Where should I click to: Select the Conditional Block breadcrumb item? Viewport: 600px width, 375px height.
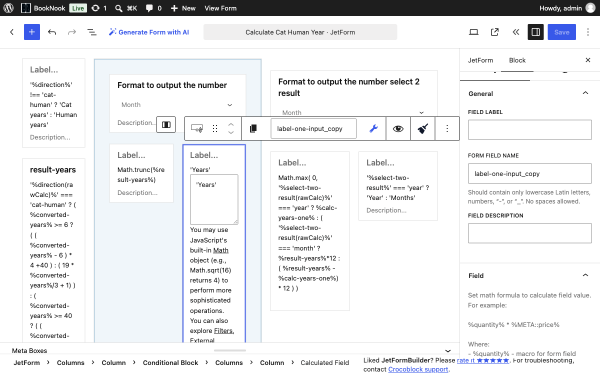click(170, 362)
